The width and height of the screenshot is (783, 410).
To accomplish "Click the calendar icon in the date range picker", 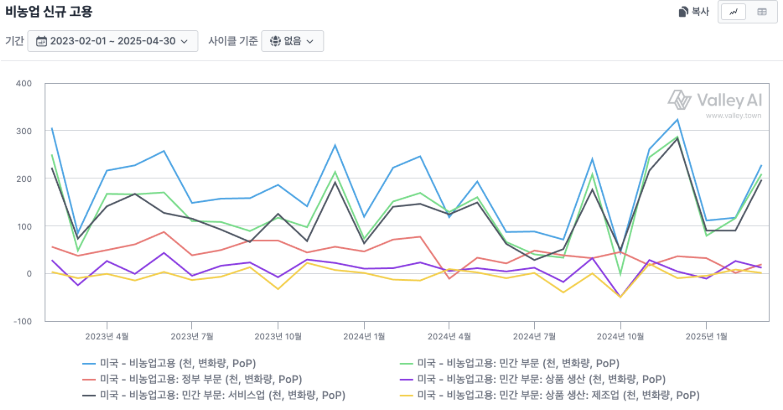I will point(42,41).
